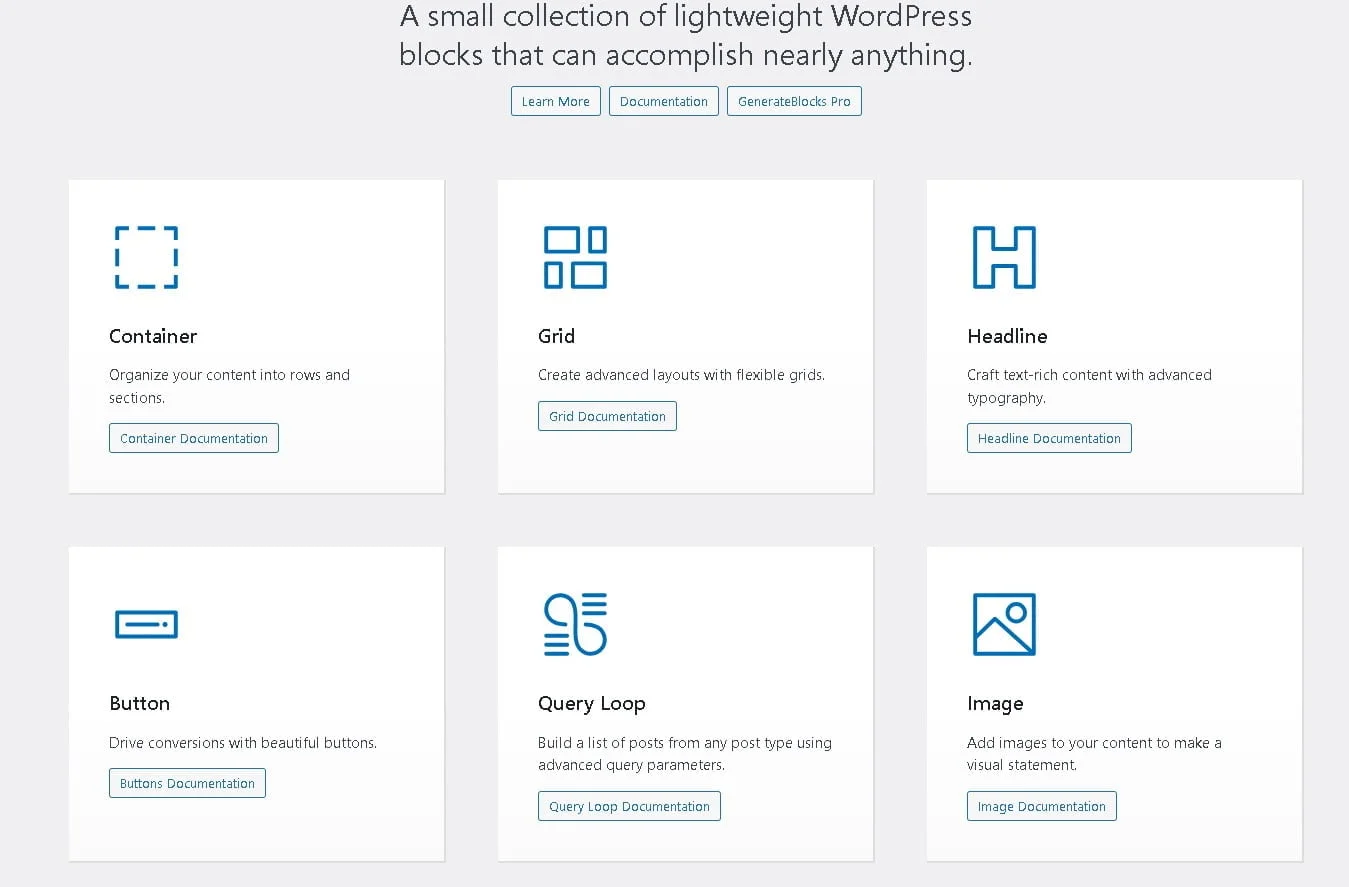Open the main Documentation page
Viewport: 1349px width, 887px height.
663,101
